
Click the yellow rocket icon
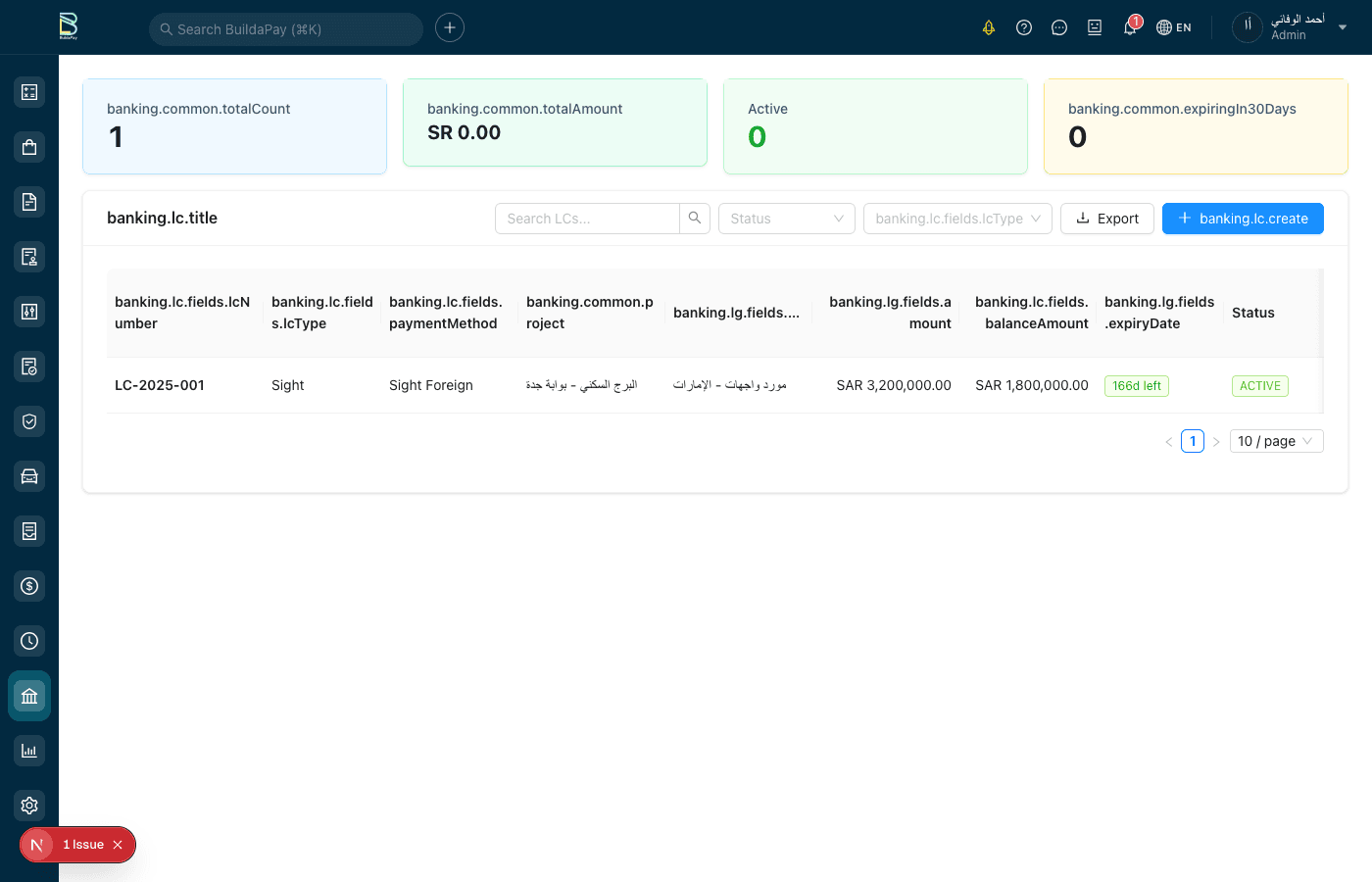tap(989, 27)
